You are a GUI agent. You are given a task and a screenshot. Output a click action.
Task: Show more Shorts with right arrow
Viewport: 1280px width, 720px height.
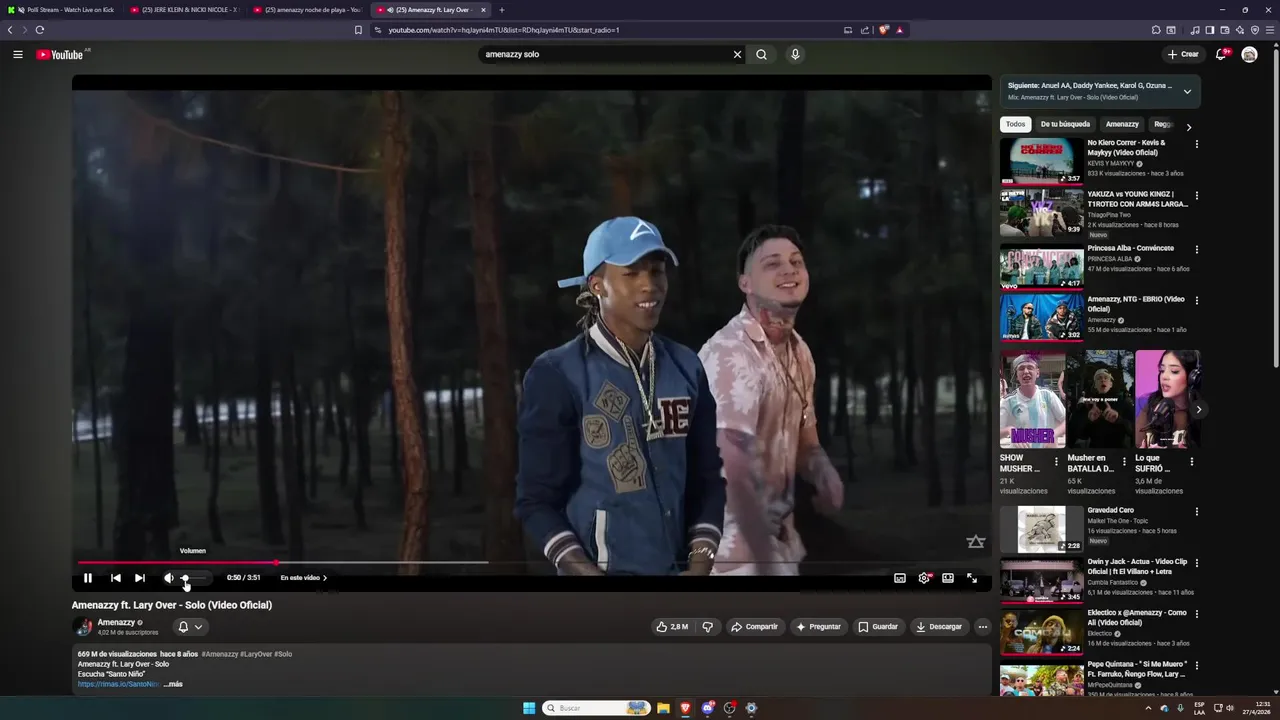coord(1198,410)
